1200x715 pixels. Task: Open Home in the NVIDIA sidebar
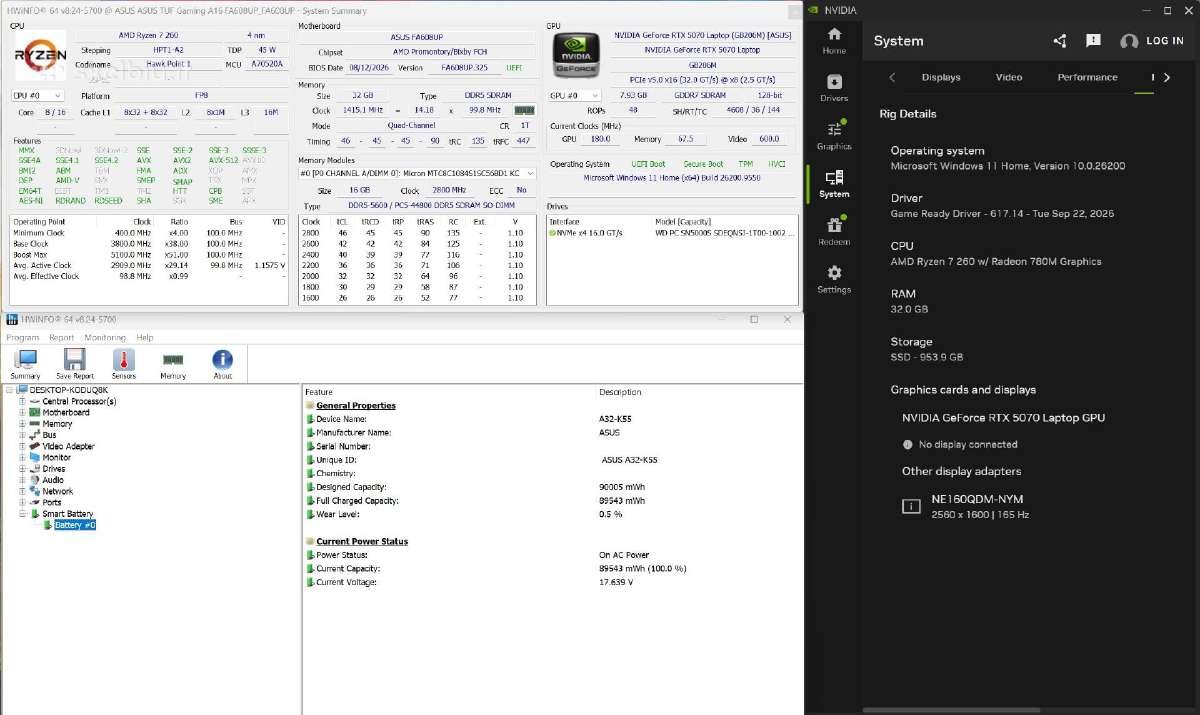[834, 41]
